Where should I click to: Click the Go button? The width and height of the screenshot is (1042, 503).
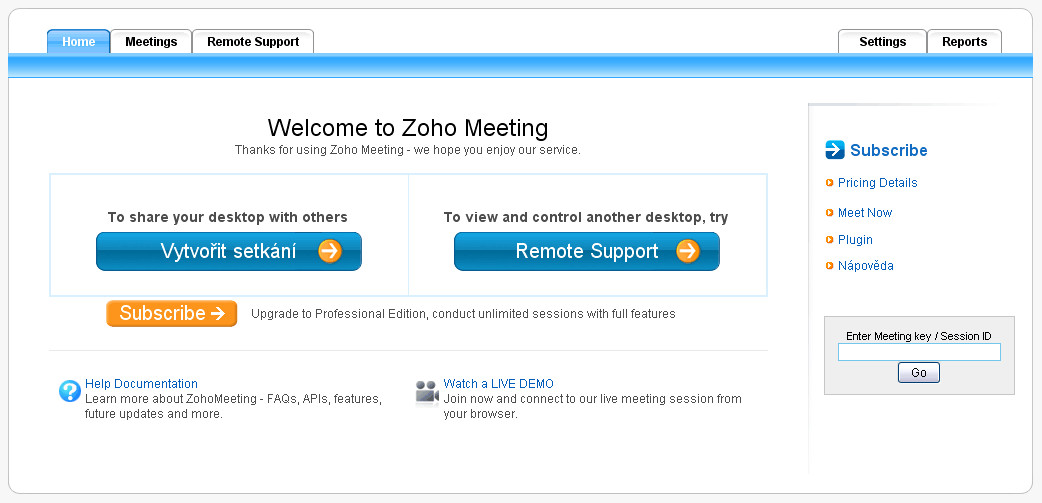pos(918,373)
